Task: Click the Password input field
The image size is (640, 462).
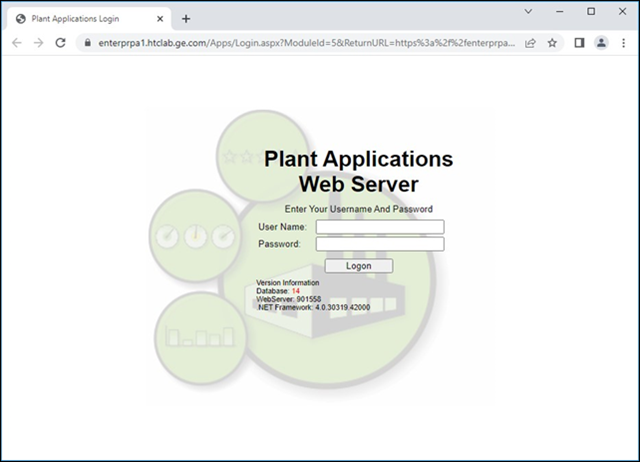Action: [380, 244]
